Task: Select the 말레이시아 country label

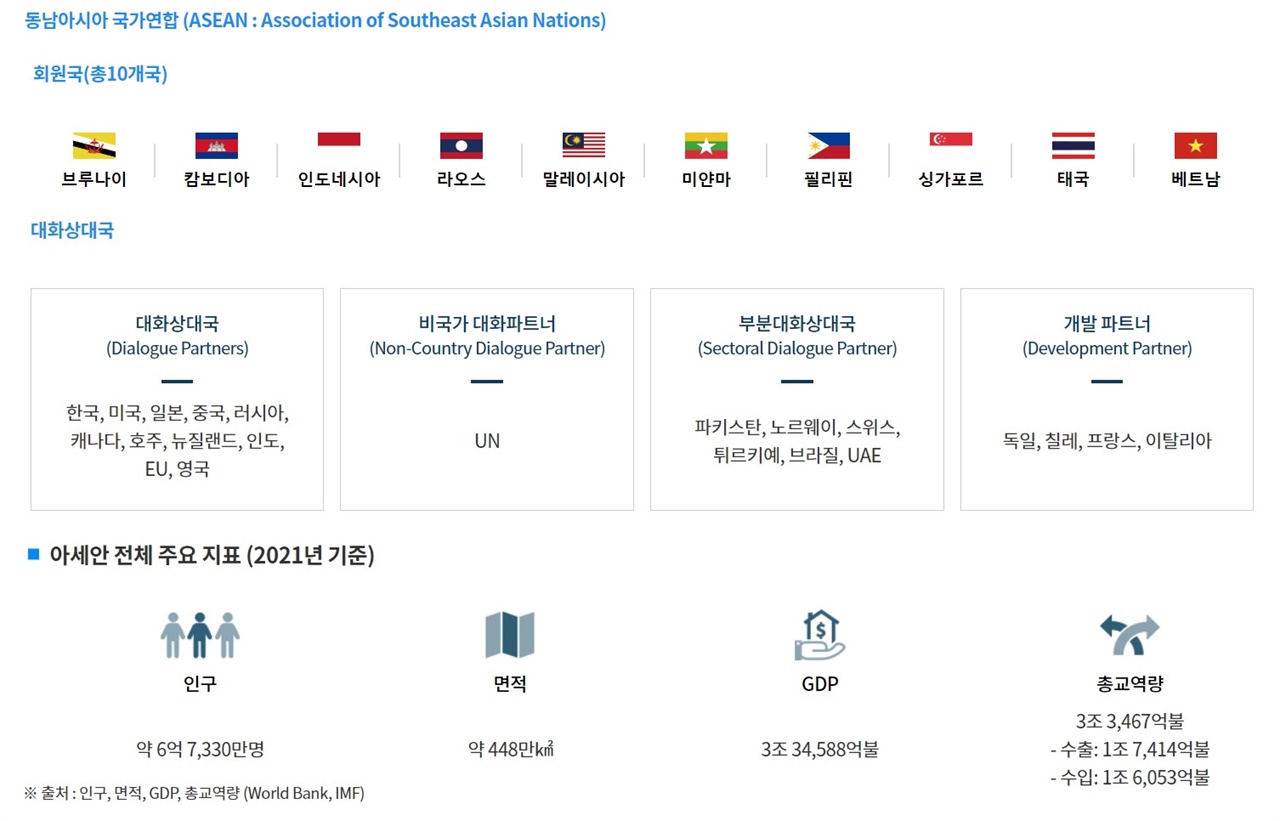Action: [x=584, y=180]
